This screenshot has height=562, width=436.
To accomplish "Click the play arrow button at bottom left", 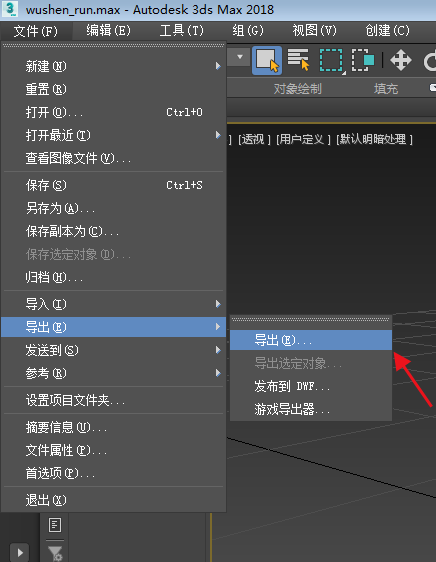I will pos(20,552).
